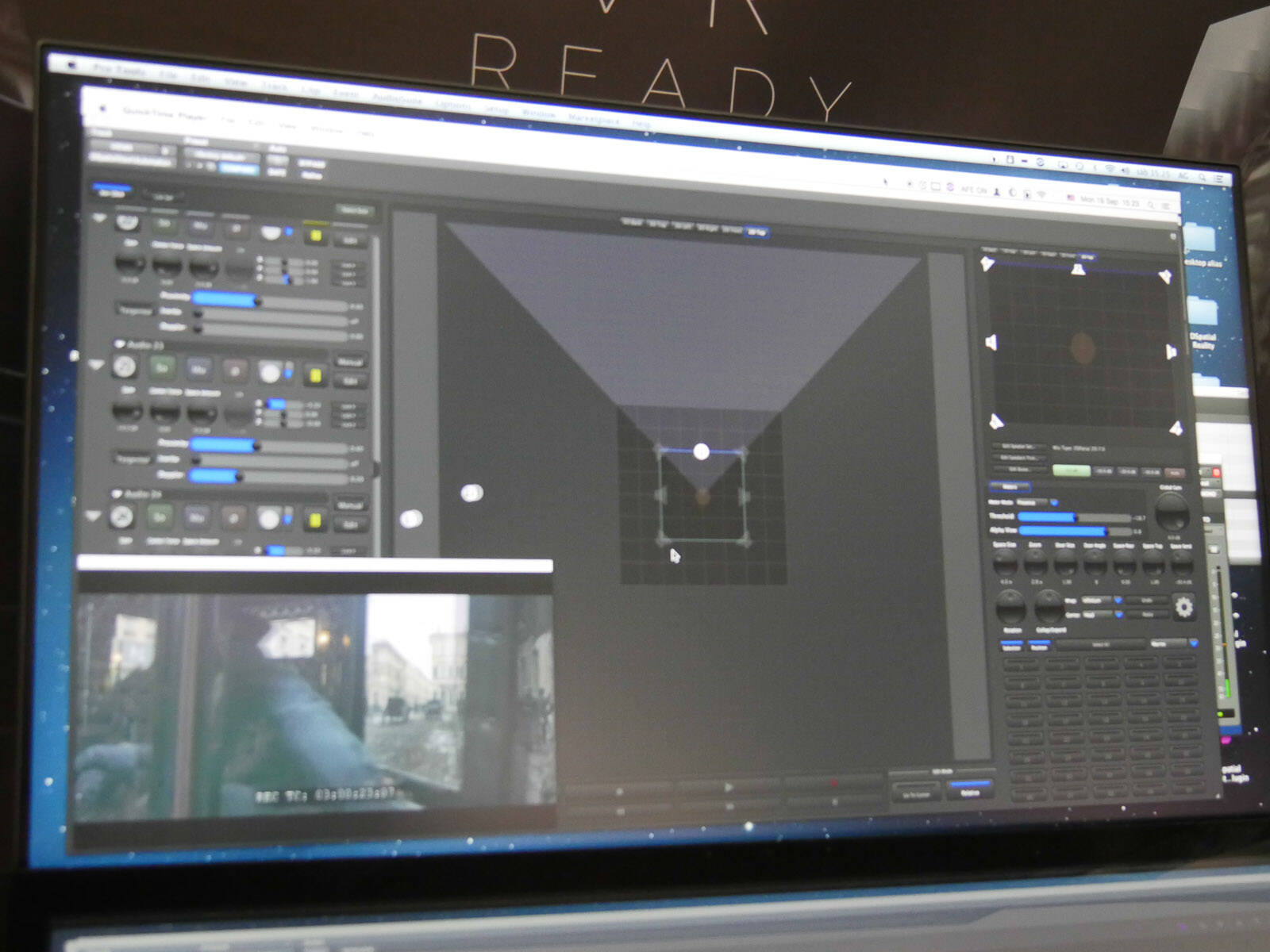Toggle the yellow button on the Audio 24 row
1270x952 pixels.
[314, 520]
